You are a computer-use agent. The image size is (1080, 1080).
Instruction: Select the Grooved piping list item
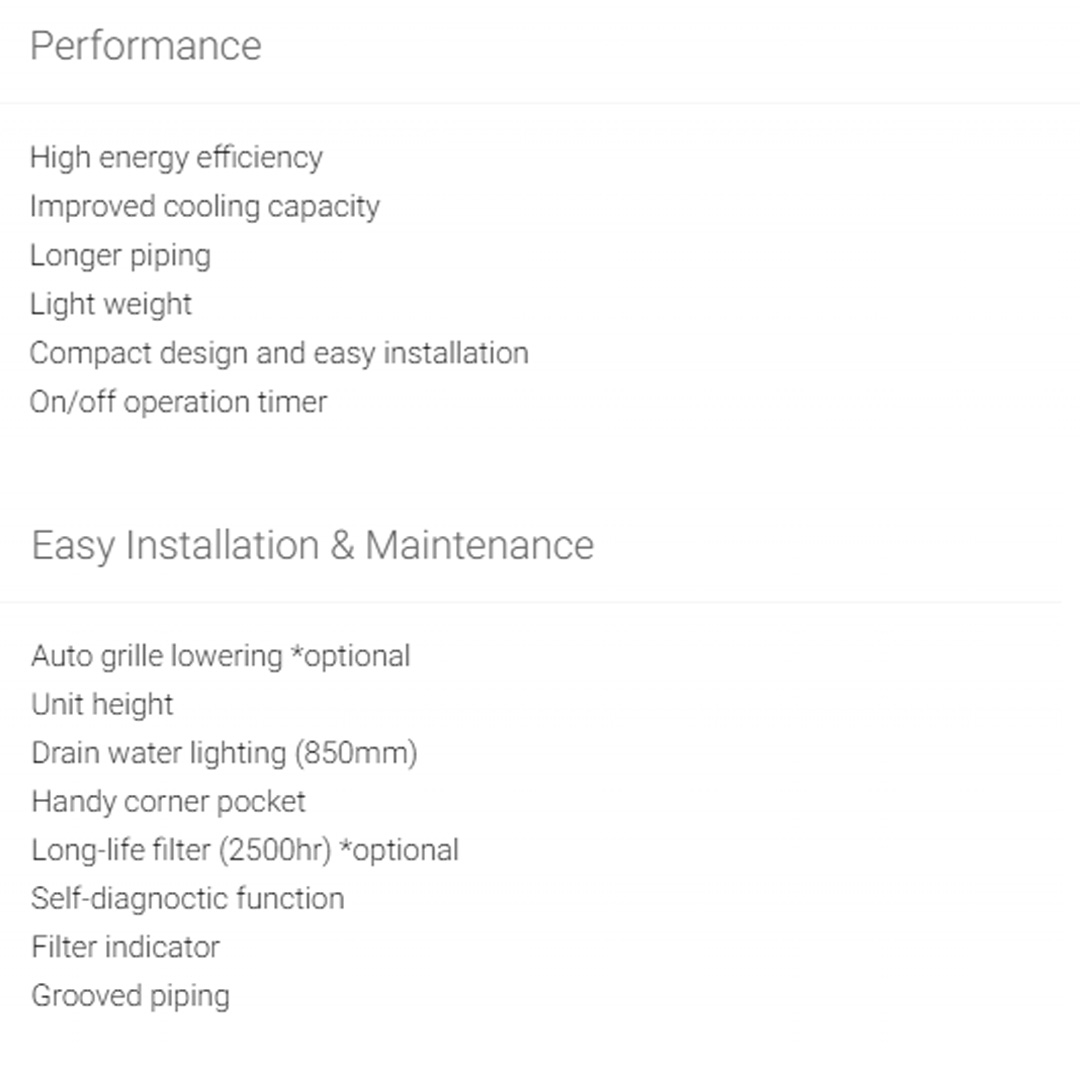[130, 996]
